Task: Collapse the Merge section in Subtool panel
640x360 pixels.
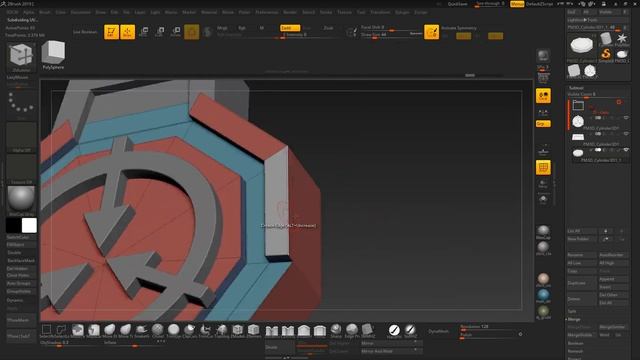Action: pos(574,319)
